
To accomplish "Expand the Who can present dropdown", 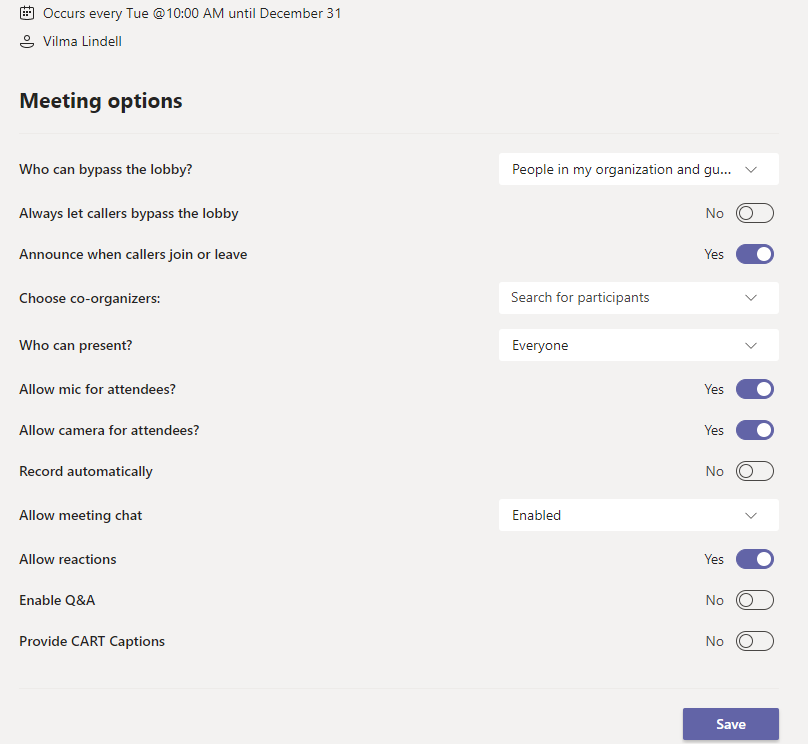I will 638,345.
